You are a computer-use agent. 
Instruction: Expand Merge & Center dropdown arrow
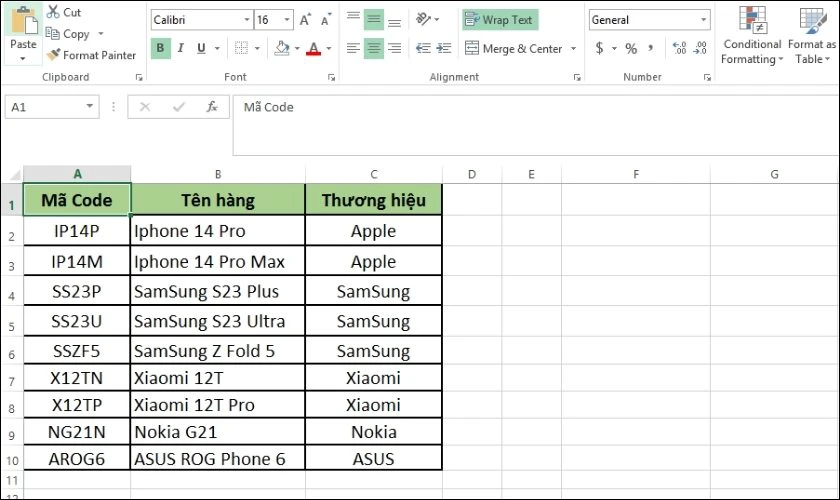[x=574, y=48]
